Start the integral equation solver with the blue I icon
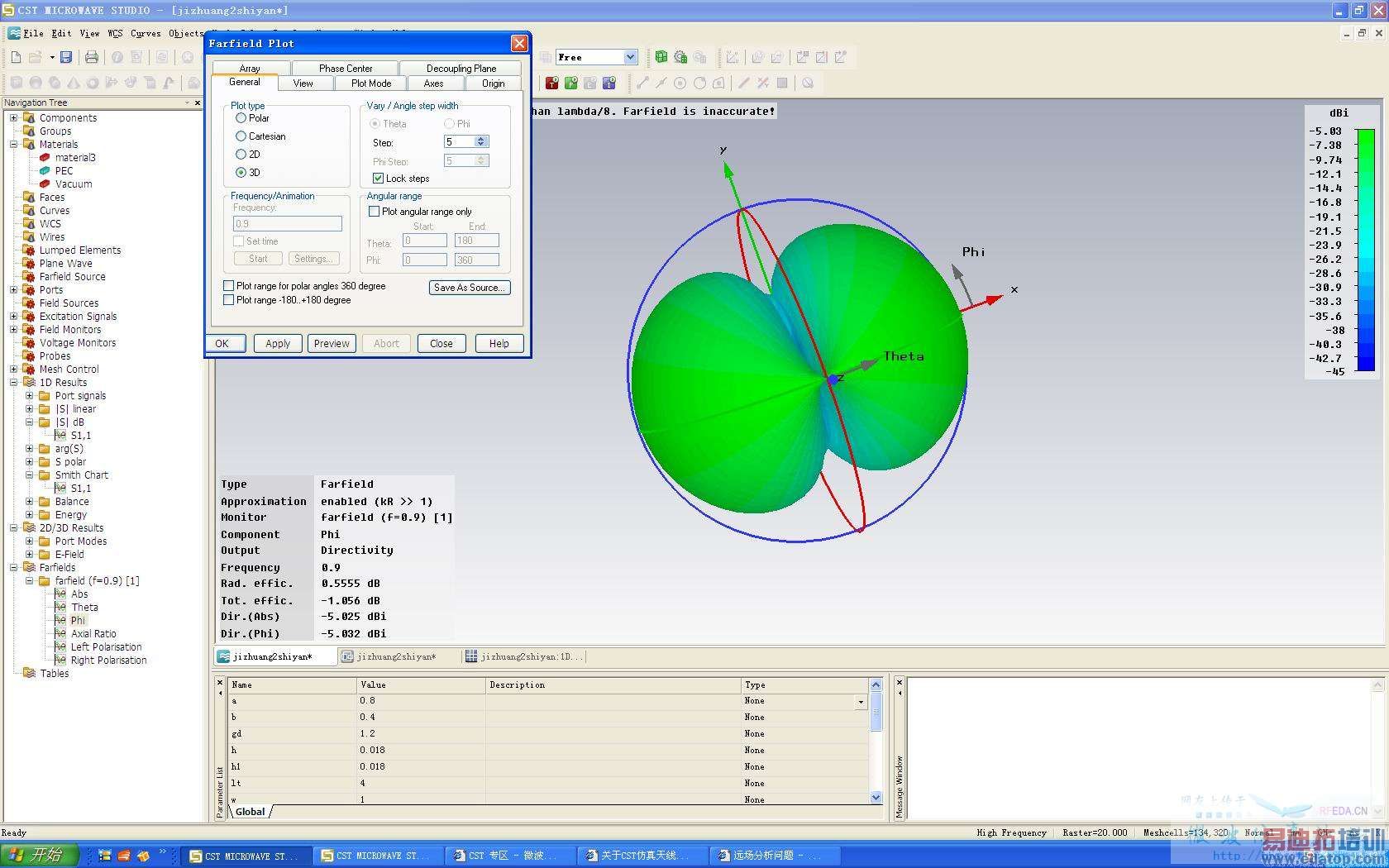Viewport: 1389px width, 868px height. tap(609, 83)
